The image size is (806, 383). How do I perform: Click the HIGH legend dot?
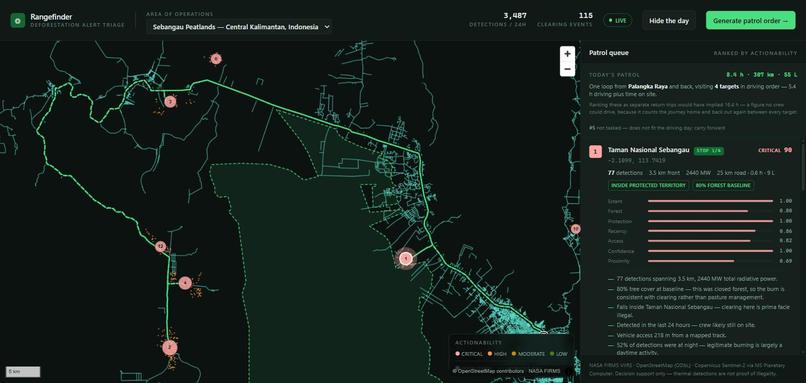point(489,354)
